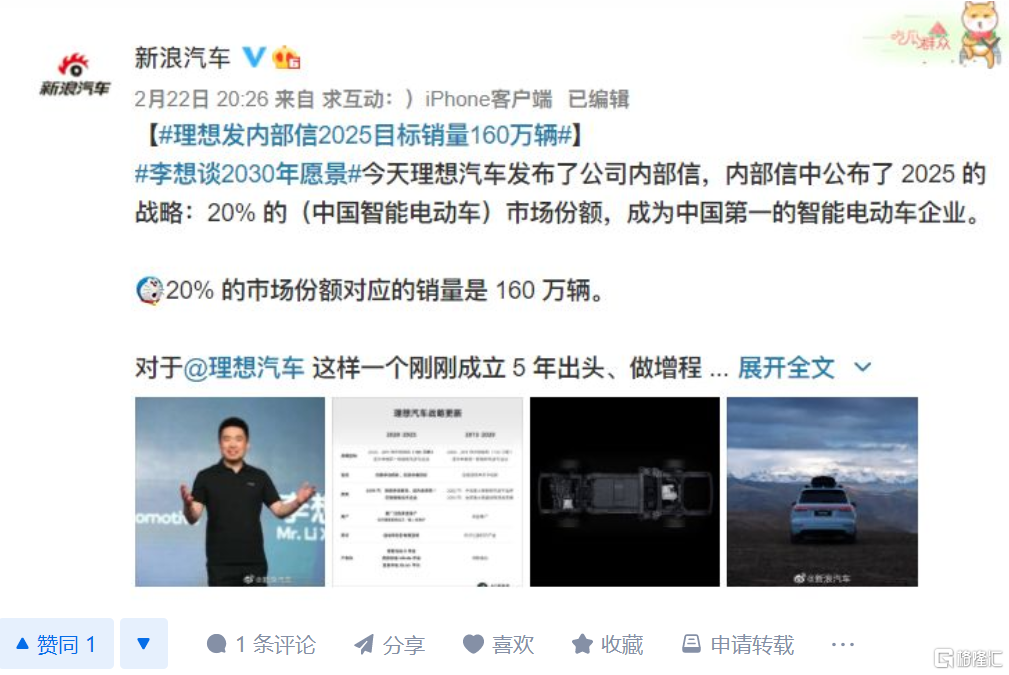Open the three-dot more options menu

(x=842, y=644)
